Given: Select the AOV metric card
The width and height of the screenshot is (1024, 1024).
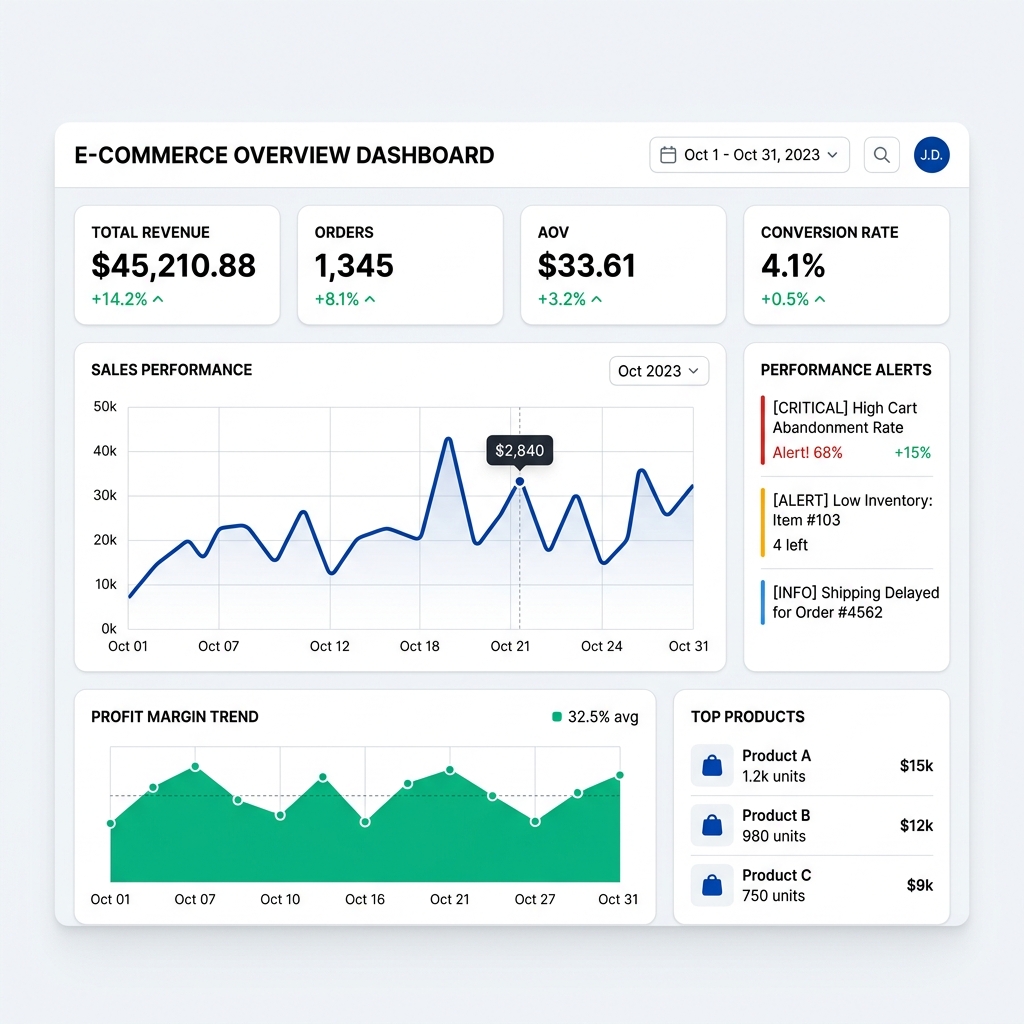Looking at the screenshot, I should [x=623, y=265].
